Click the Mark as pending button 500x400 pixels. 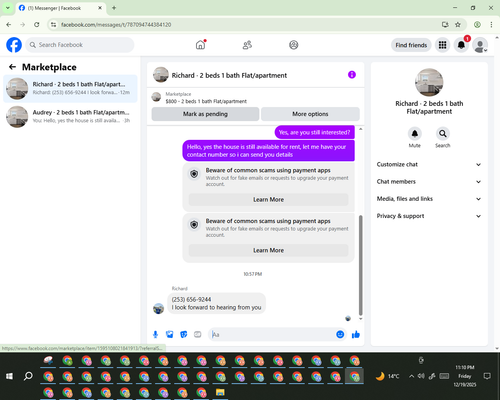205,114
